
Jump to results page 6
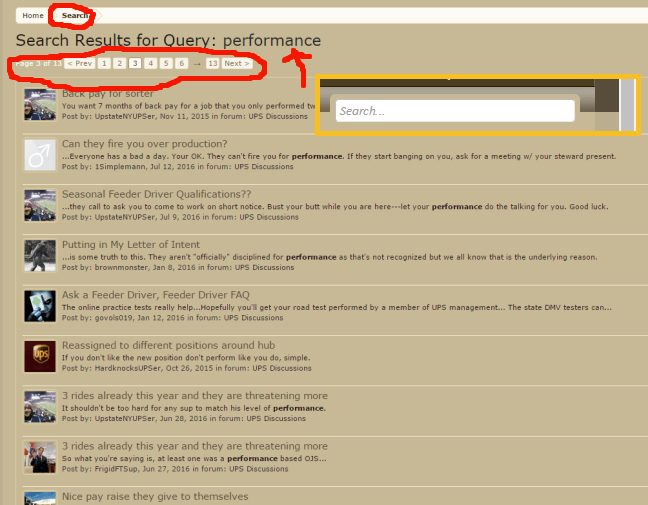pyautogui.click(x=181, y=63)
